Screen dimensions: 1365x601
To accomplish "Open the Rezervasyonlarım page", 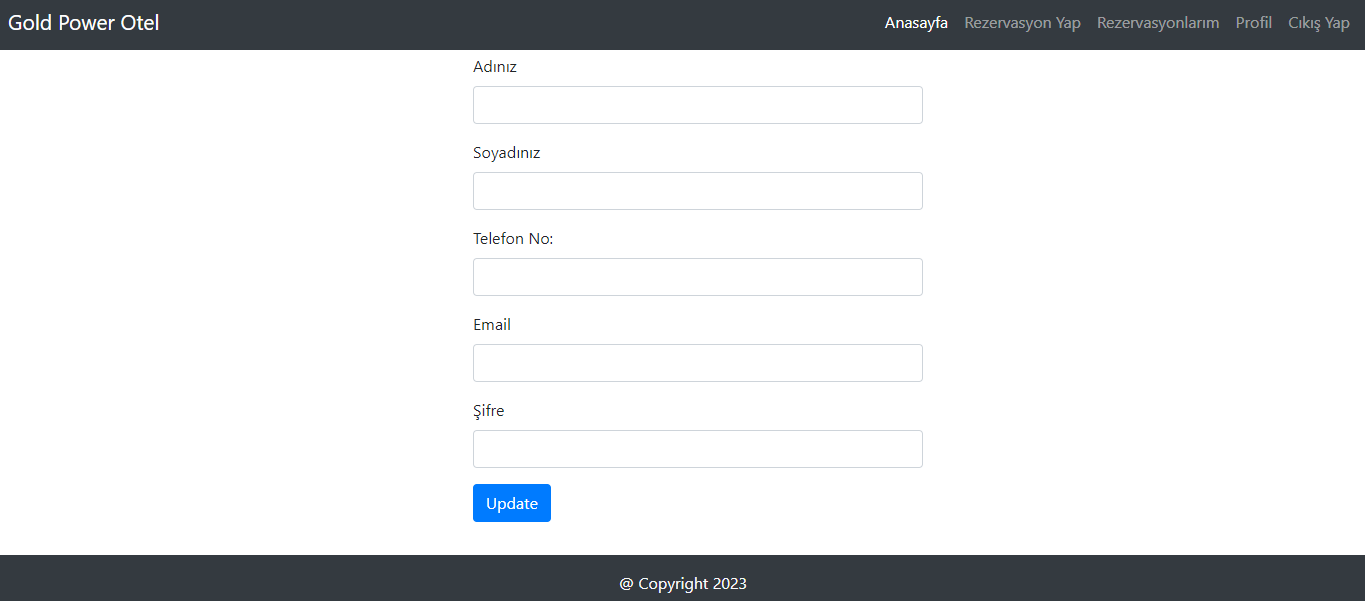I will (x=1157, y=22).
